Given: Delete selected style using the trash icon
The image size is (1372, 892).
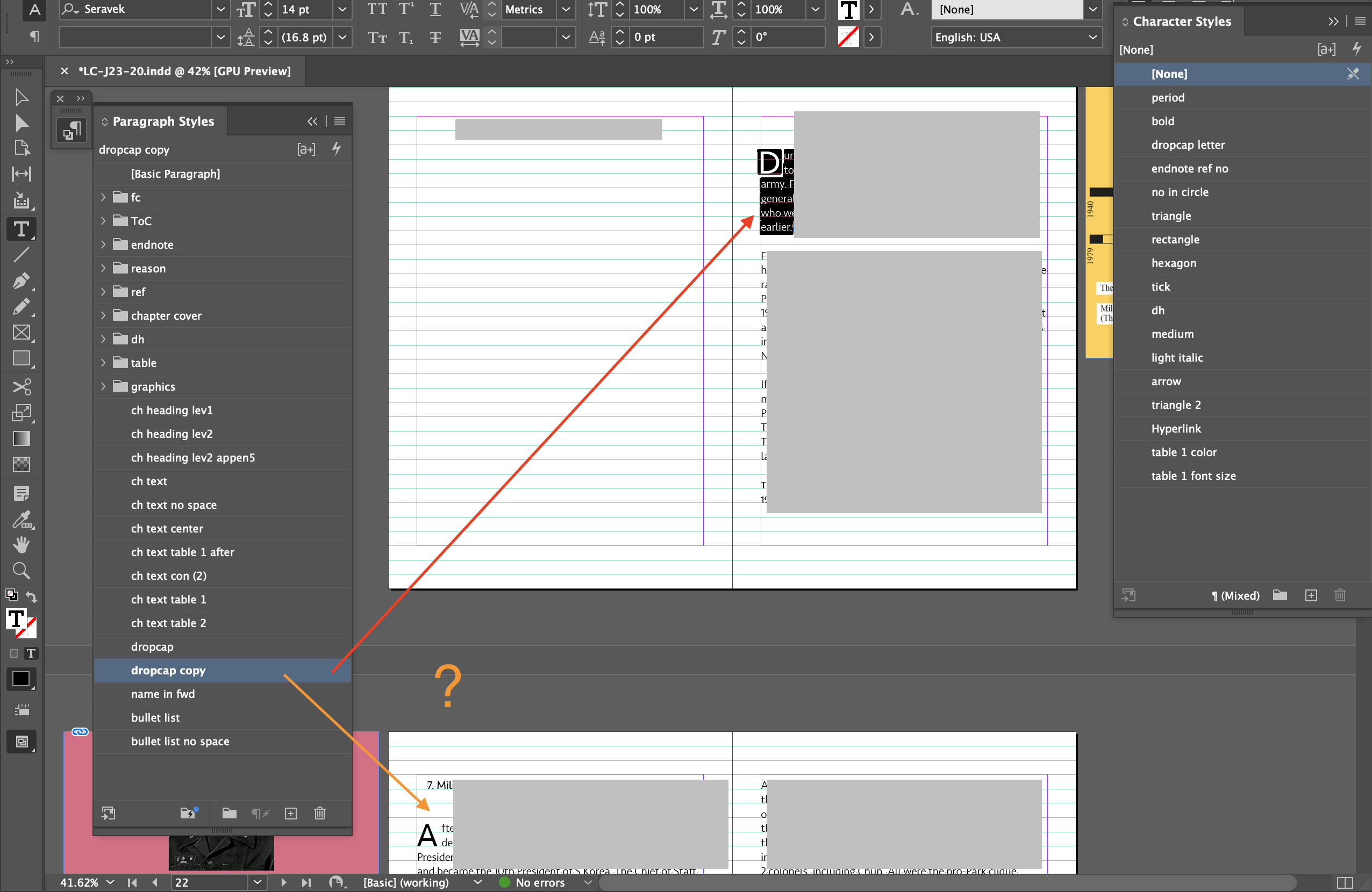Looking at the screenshot, I should pos(320,814).
